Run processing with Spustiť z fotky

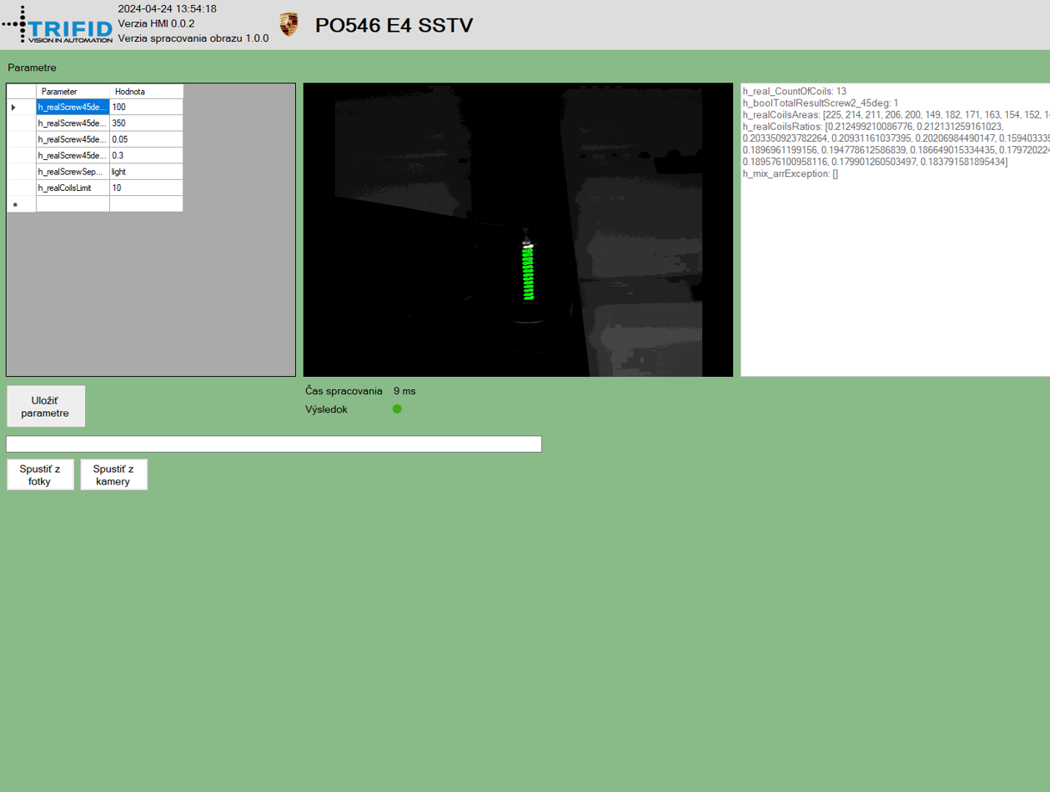[x=40, y=475]
